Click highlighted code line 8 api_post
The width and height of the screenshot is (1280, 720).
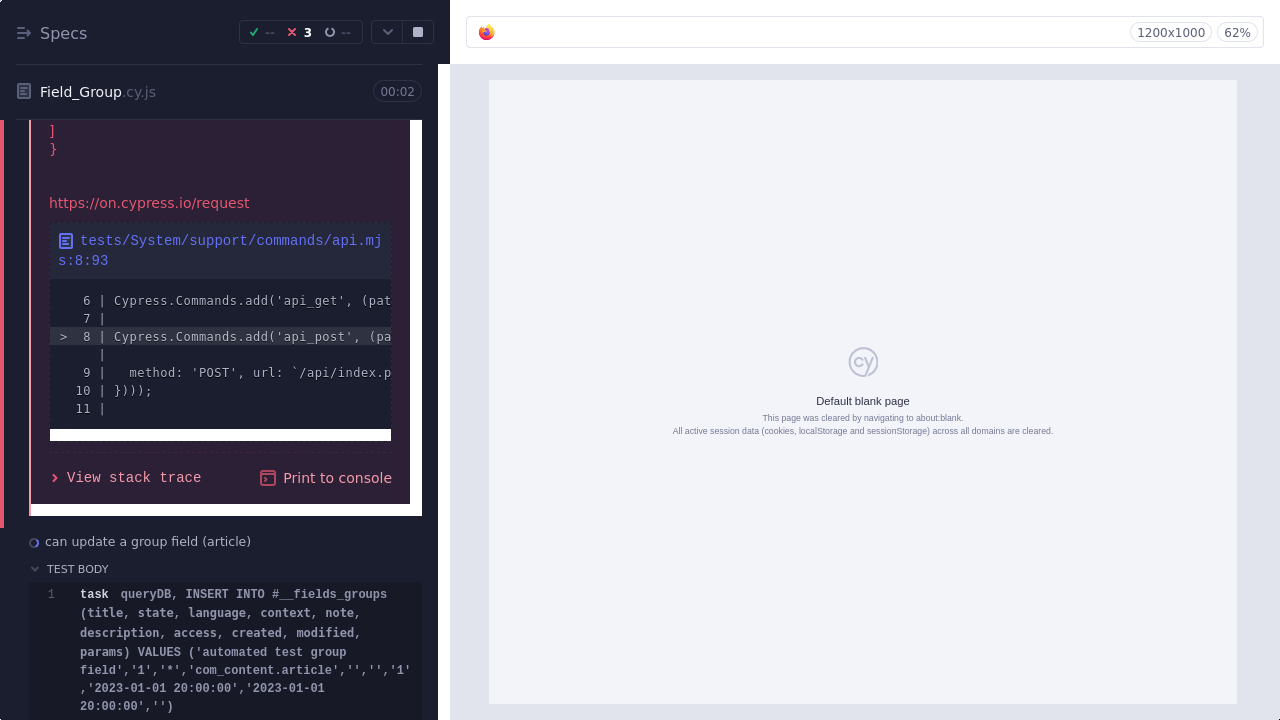tap(220, 337)
